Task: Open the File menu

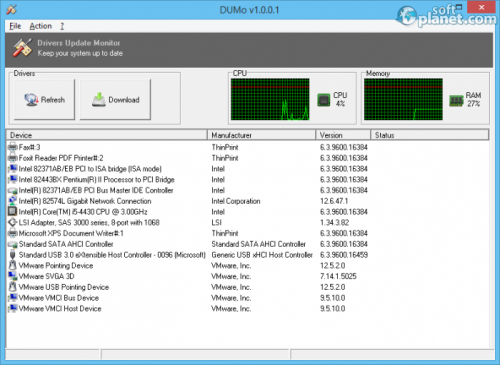Action: pyautogui.click(x=15, y=26)
